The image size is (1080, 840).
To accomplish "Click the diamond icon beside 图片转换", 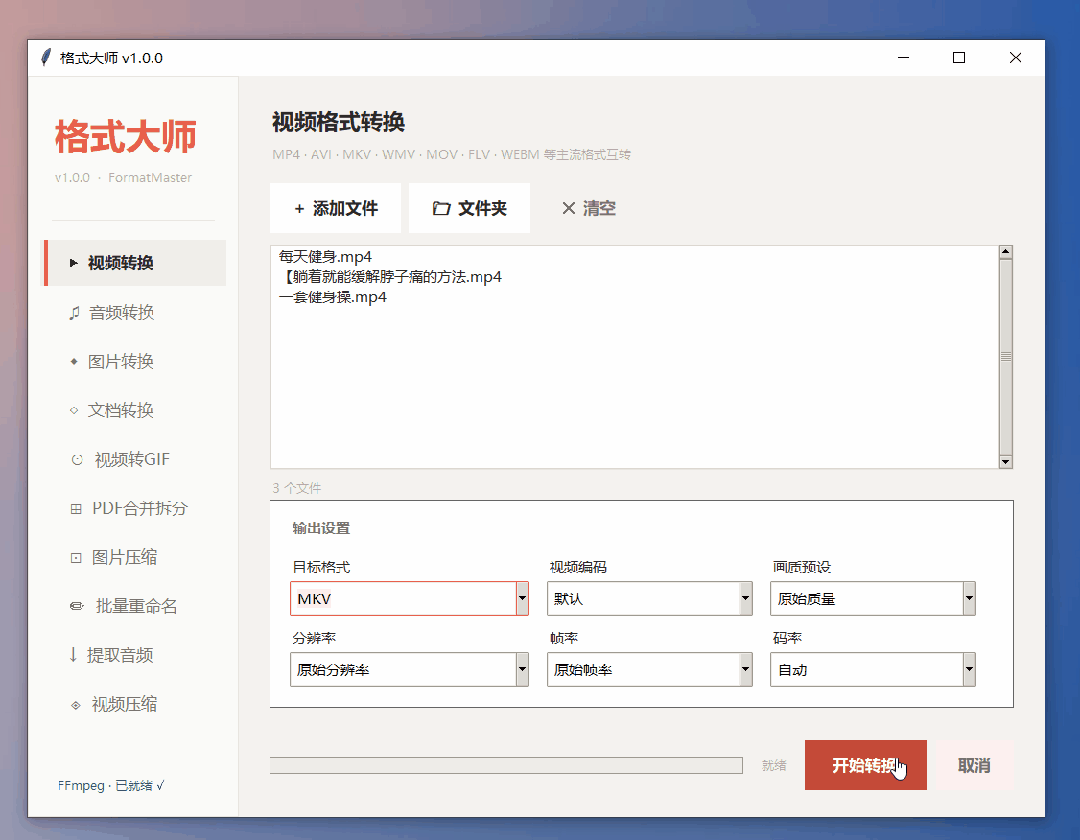I will click(x=74, y=361).
